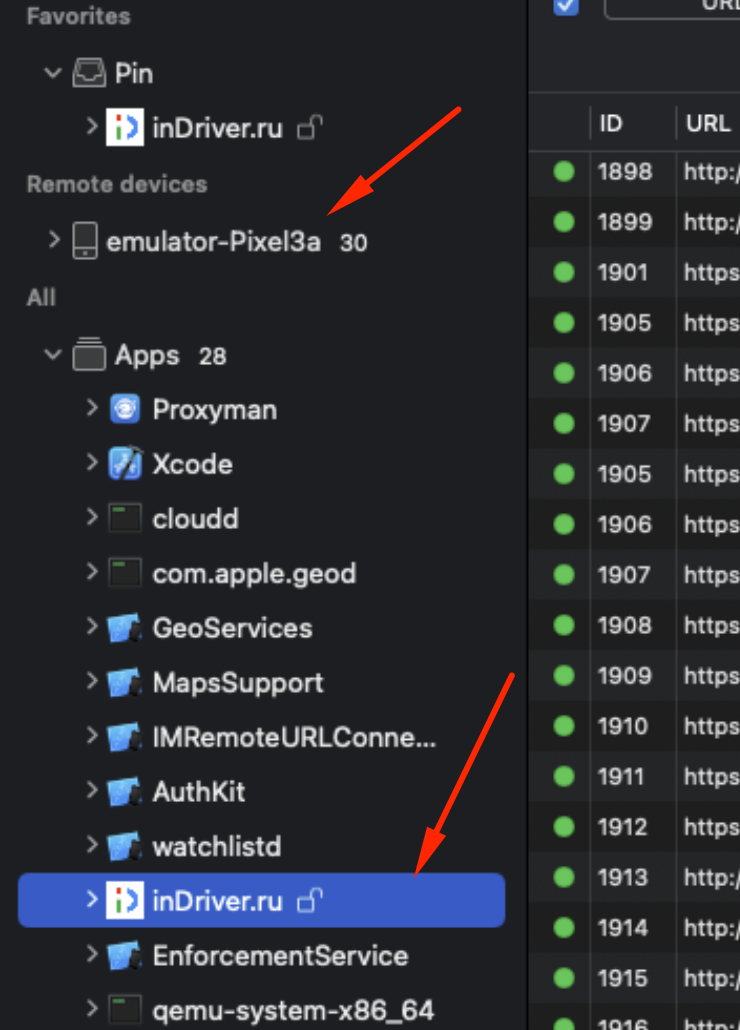
Task: Click the emulator-Pixel3a phone device icon
Action: click(x=85, y=241)
